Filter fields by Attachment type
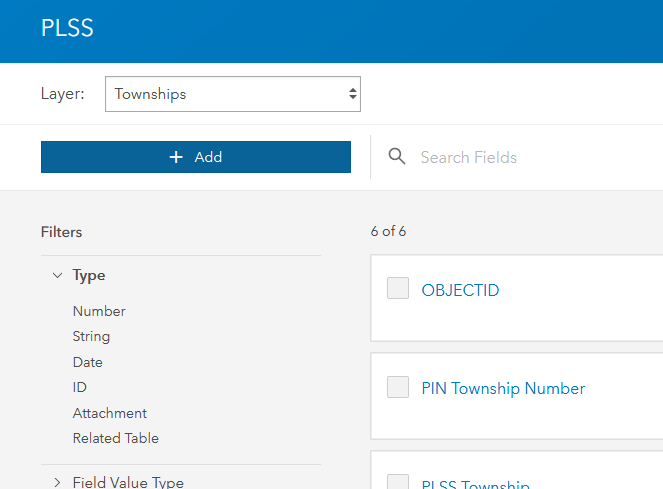This screenshot has width=663, height=489. [110, 413]
